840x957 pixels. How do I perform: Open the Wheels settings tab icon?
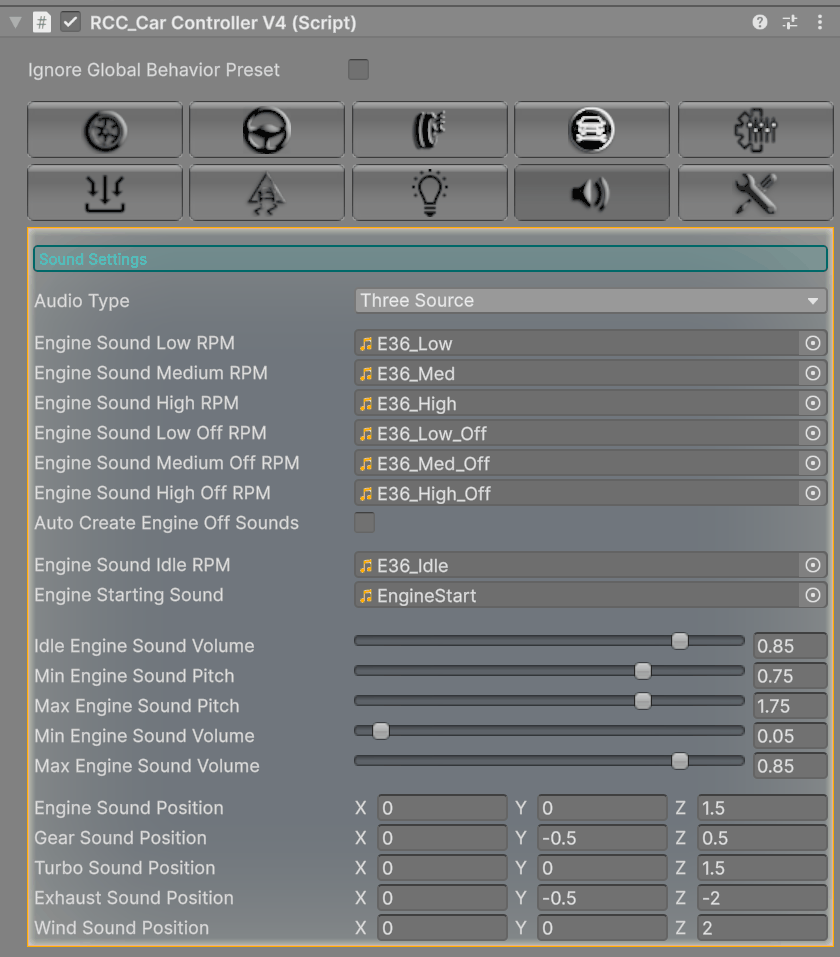click(x=105, y=130)
